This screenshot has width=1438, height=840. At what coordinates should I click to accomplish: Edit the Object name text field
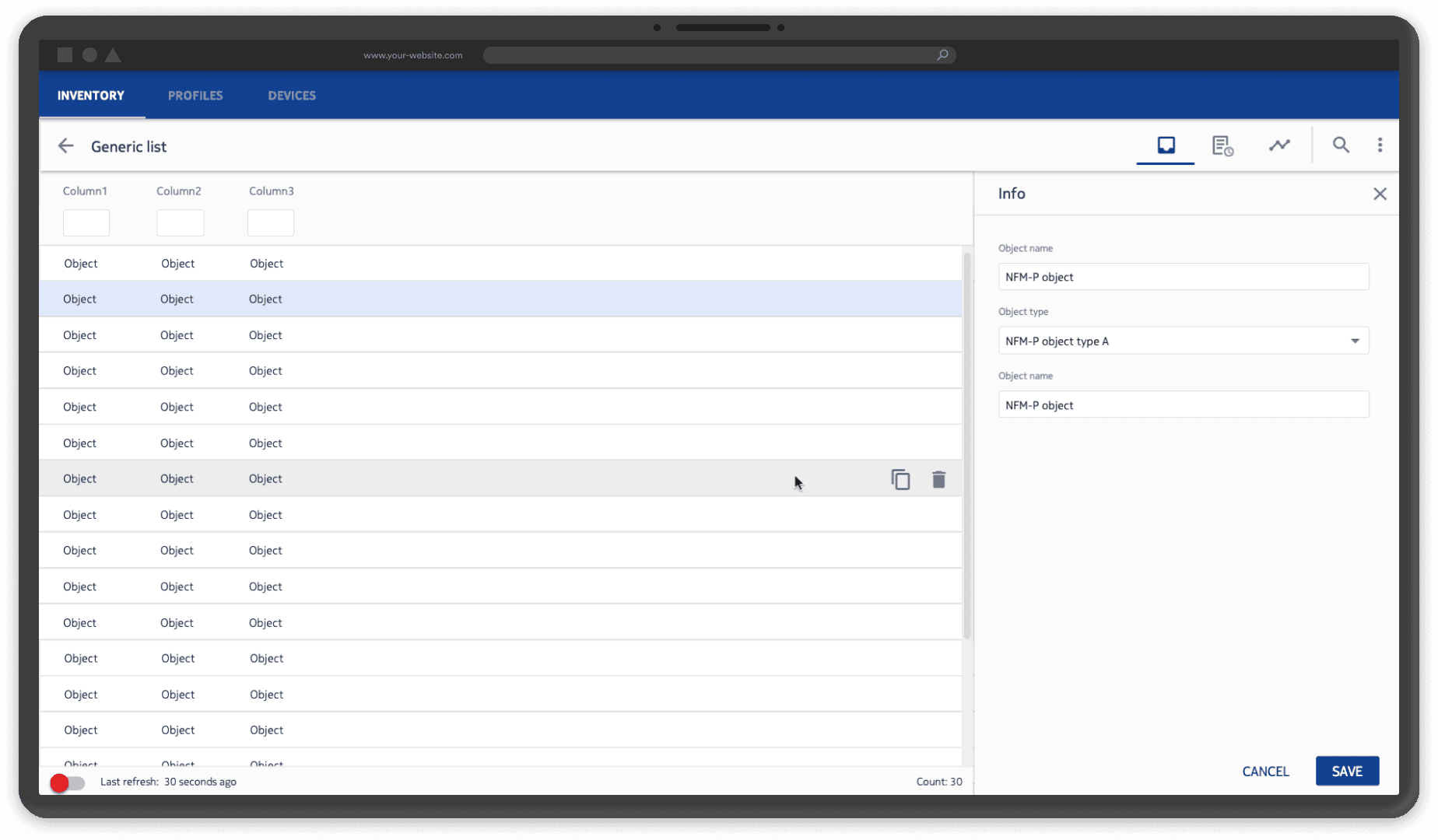point(1183,276)
